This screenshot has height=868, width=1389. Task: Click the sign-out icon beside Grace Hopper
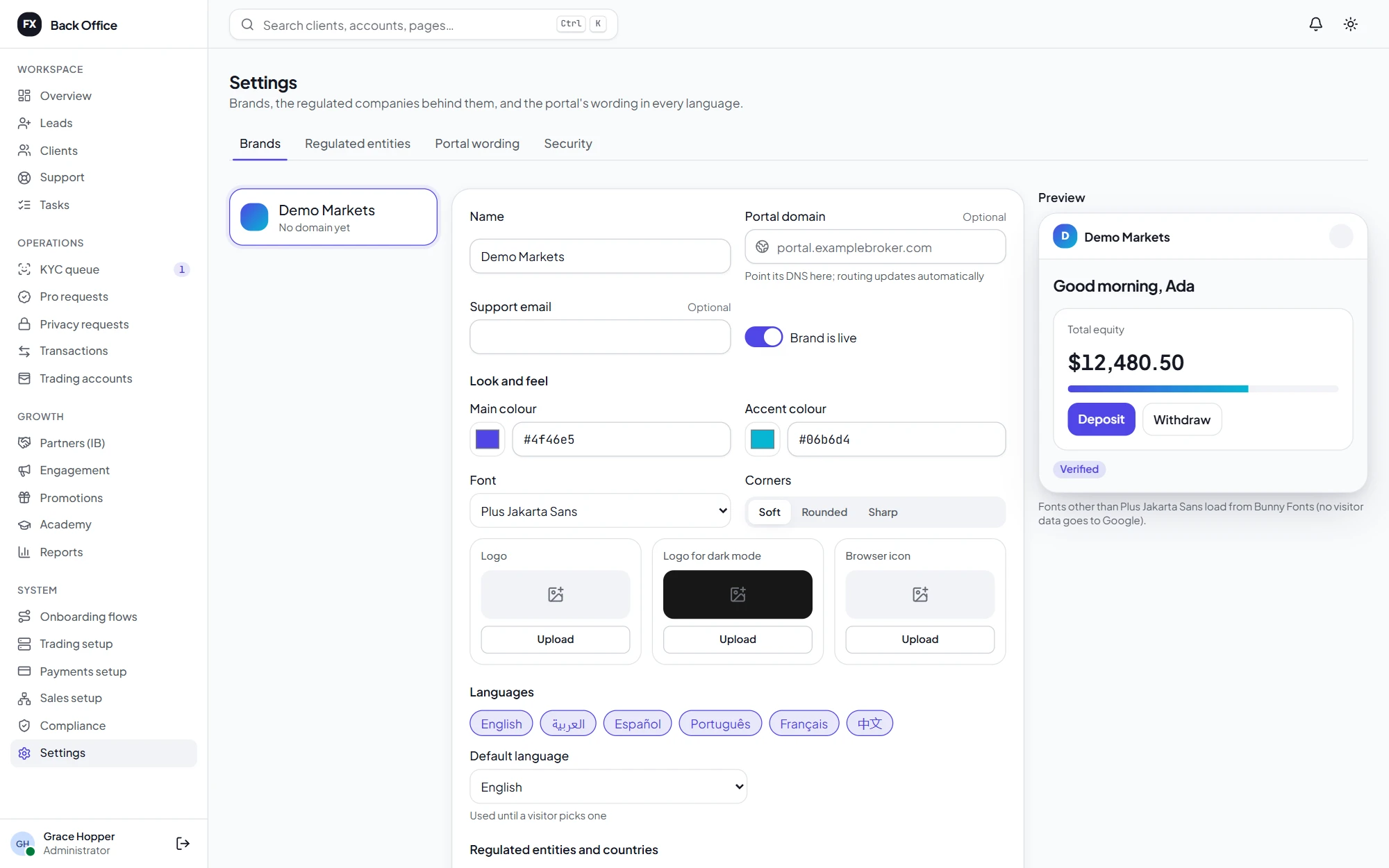(x=183, y=843)
